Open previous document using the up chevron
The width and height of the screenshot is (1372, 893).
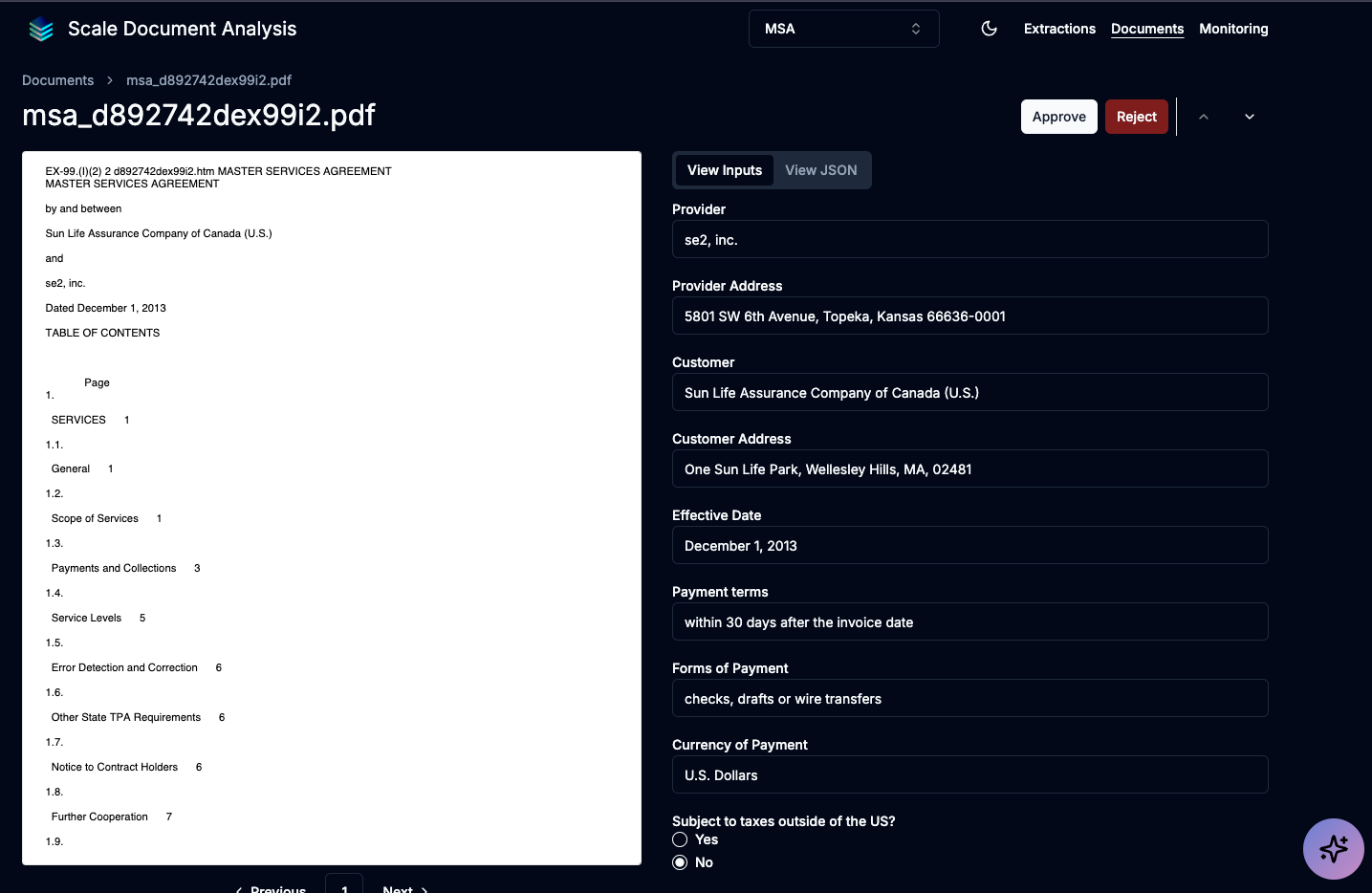pos(1203,116)
